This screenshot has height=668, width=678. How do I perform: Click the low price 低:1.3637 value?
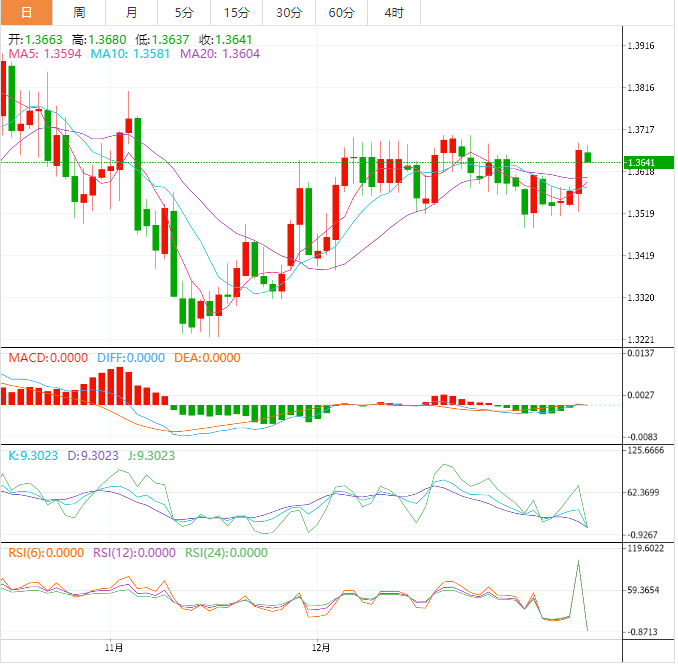point(162,40)
